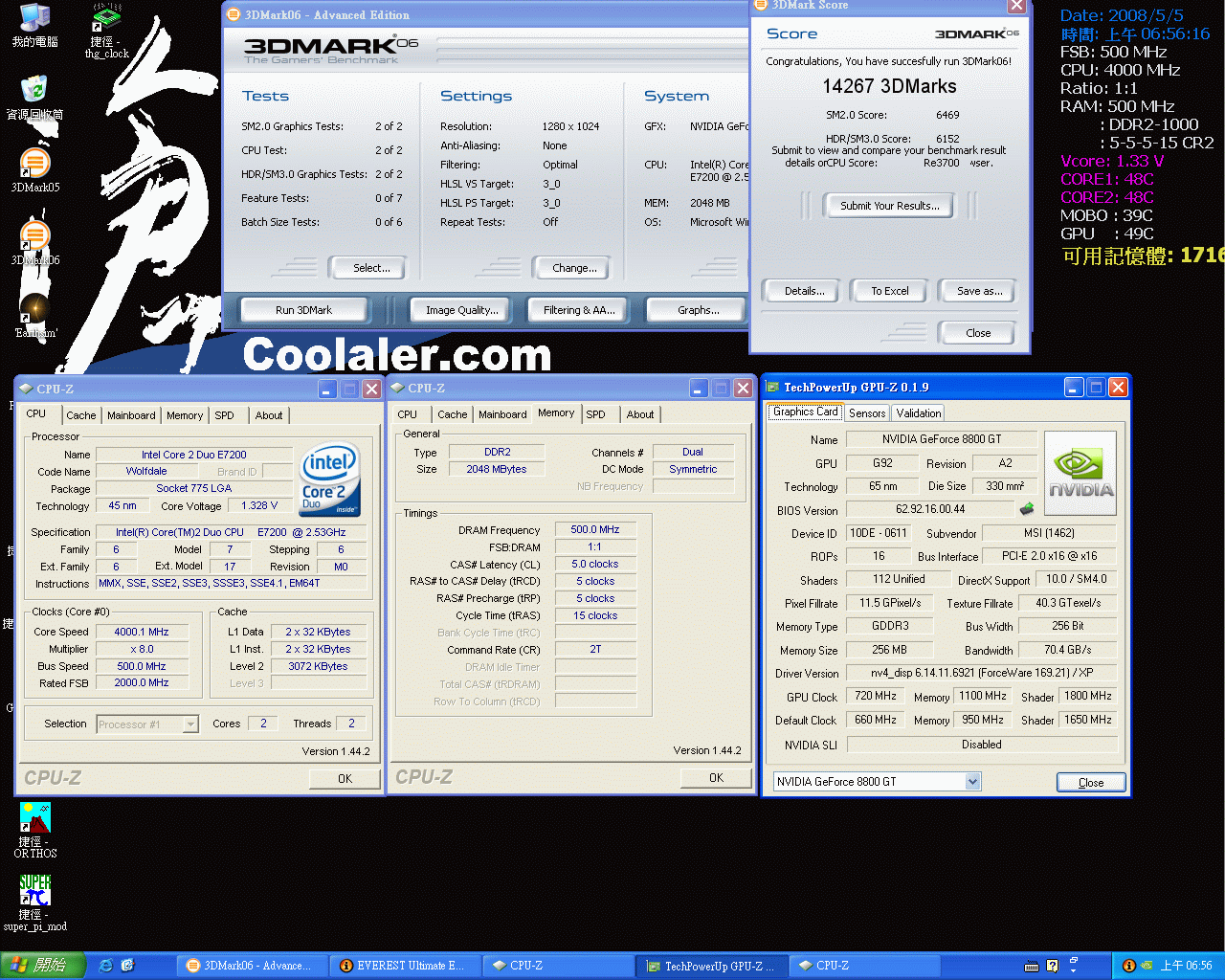Click the EVEREST info tray icon

[1128, 966]
